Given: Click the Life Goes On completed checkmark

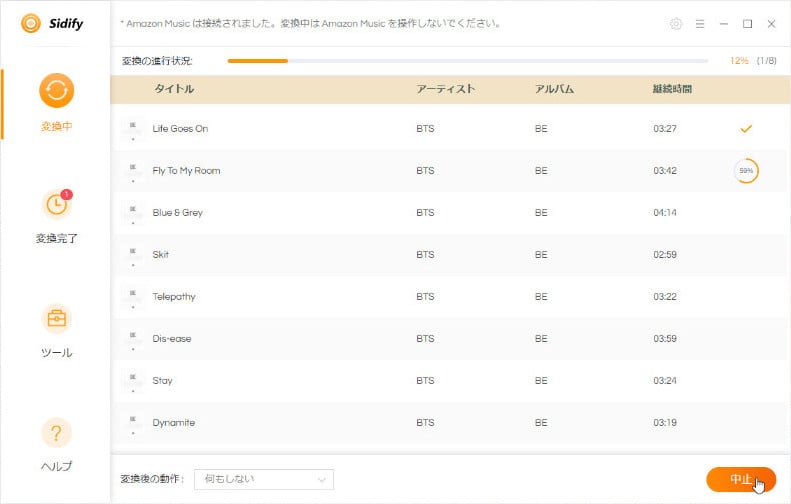Looking at the screenshot, I should (x=746, y=129).
